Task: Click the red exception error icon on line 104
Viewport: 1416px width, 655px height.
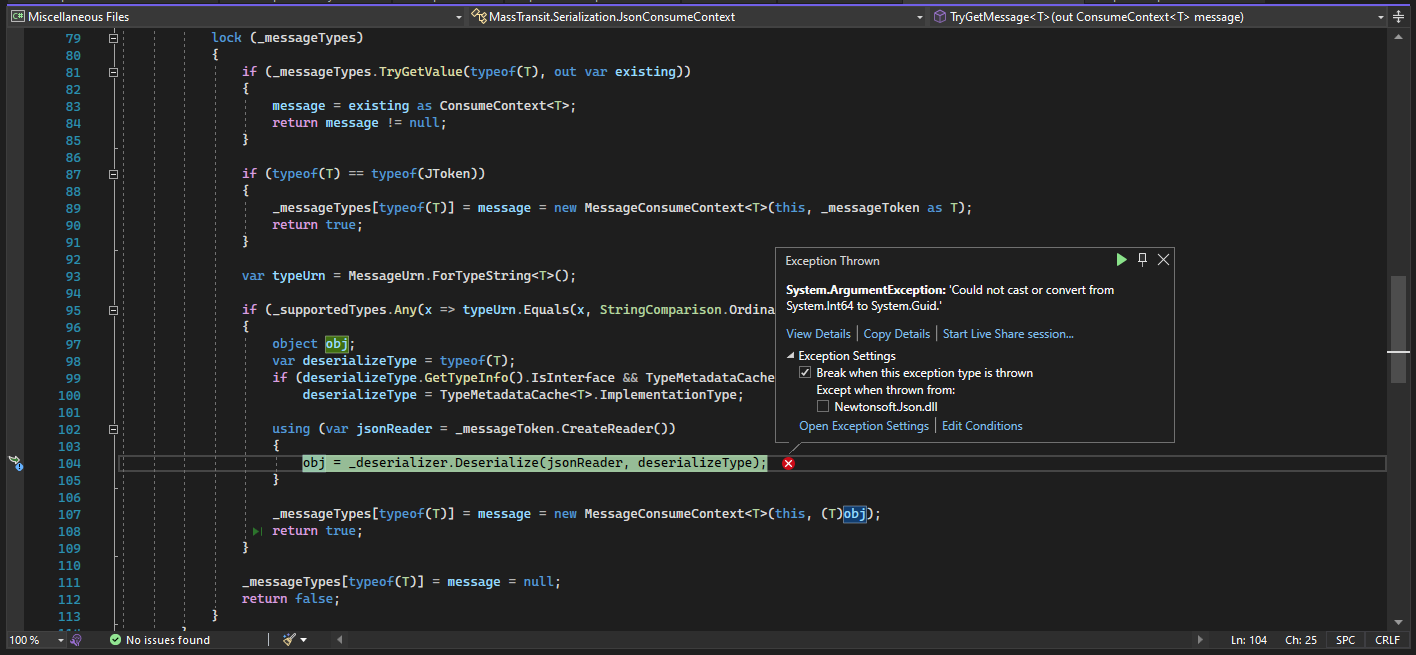Action: 788,464
